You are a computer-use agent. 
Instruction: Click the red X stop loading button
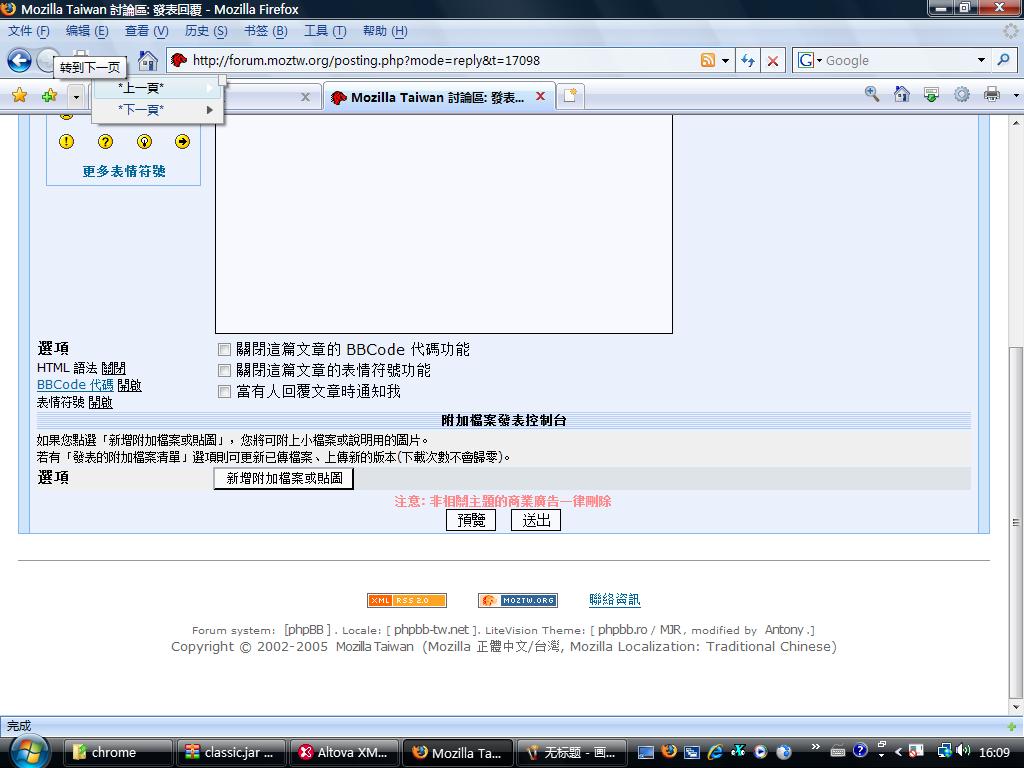coord(772,61)
